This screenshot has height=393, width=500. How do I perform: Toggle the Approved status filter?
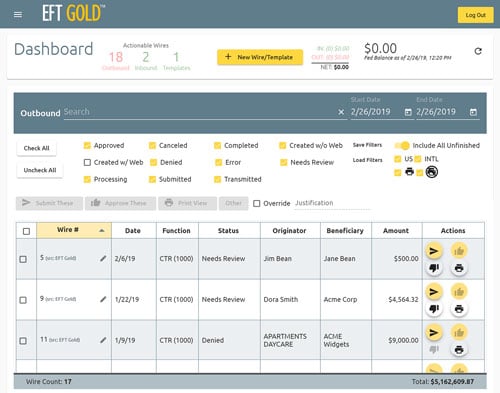87,145
